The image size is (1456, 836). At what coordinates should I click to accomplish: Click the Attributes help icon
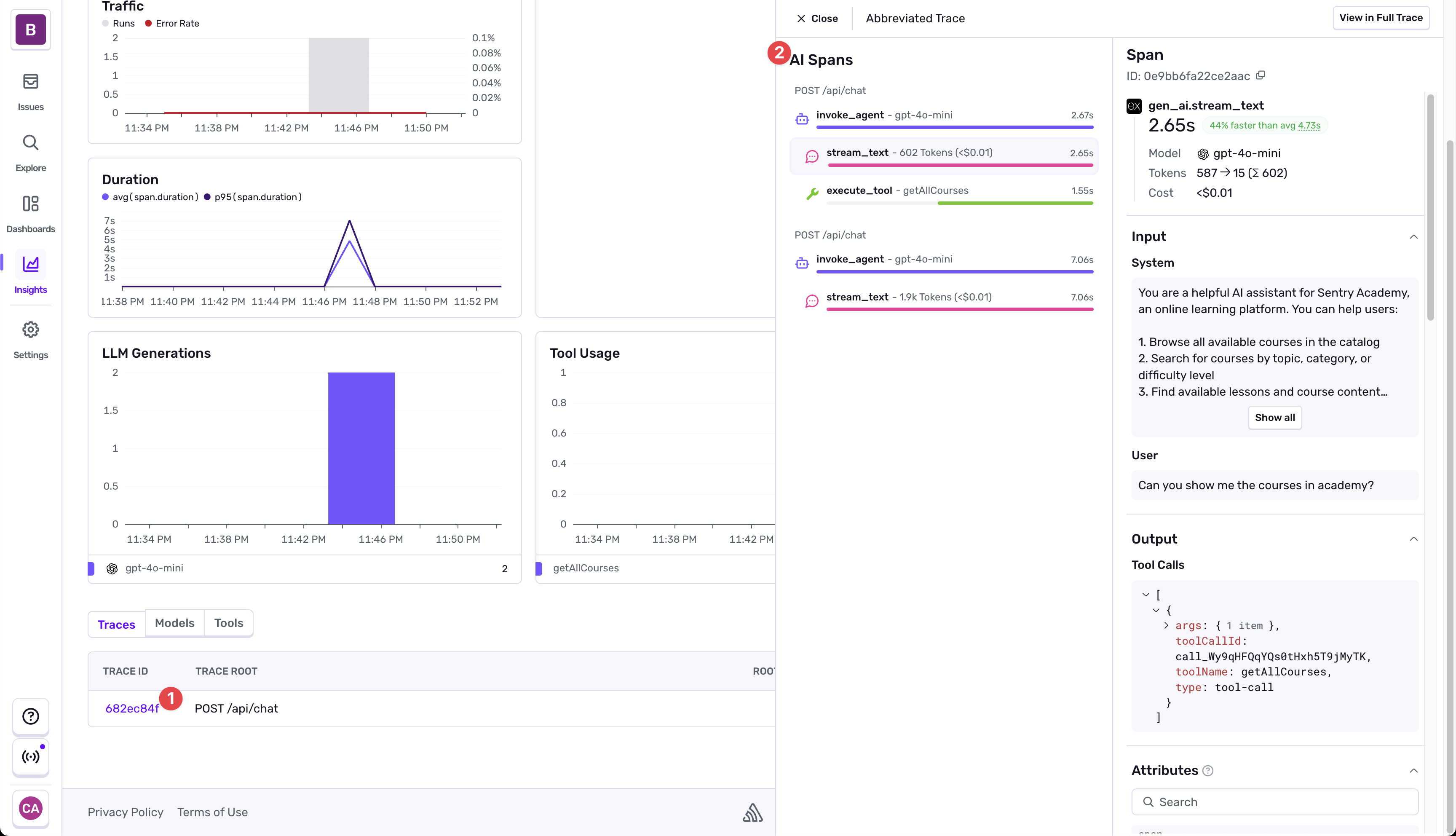tap(1207, 771)
